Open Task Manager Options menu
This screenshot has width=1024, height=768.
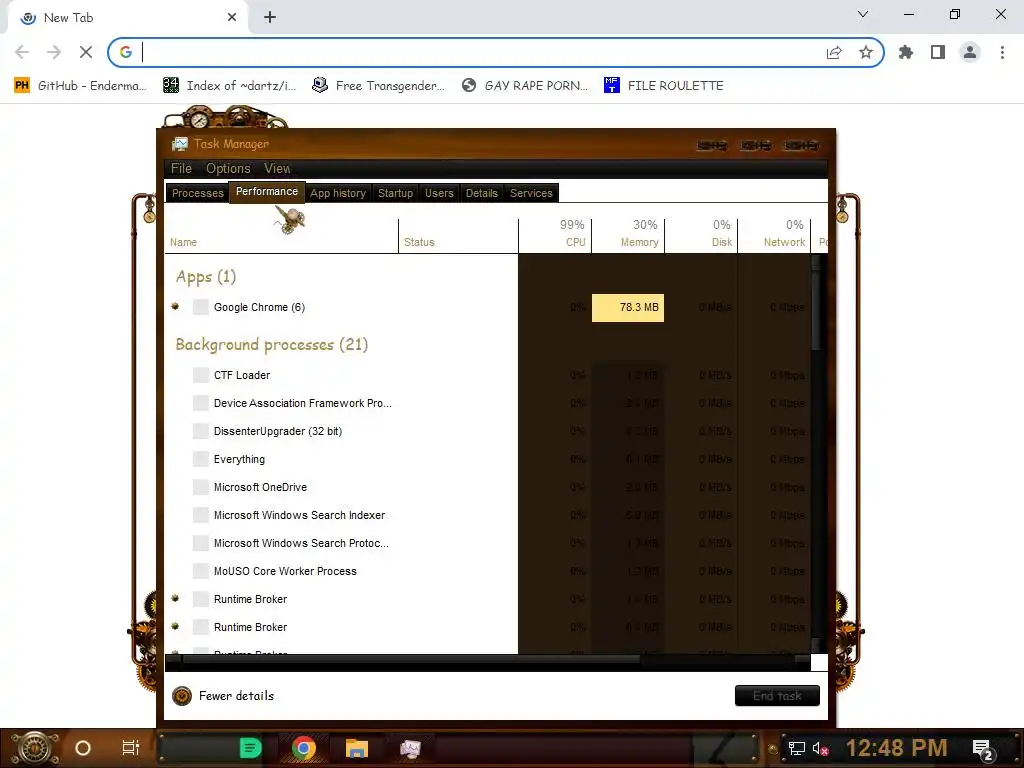(x=228, y=168)
